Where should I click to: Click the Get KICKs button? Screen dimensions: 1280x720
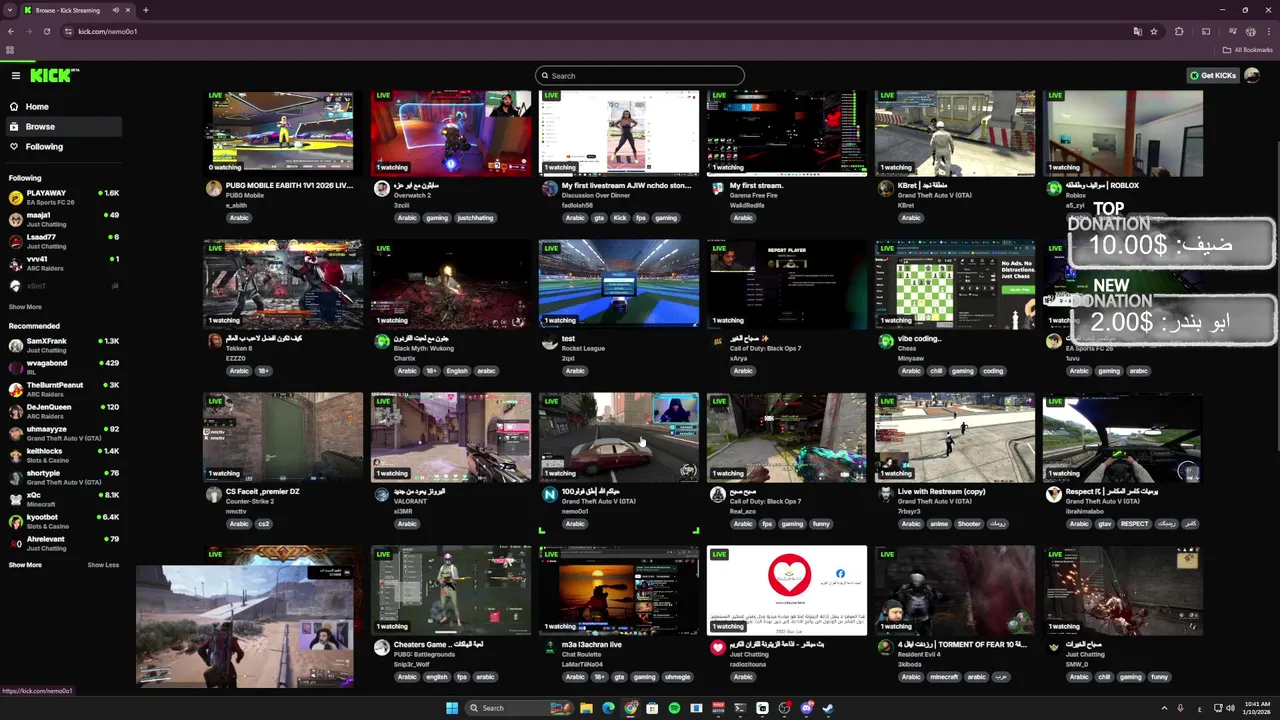1213,75
